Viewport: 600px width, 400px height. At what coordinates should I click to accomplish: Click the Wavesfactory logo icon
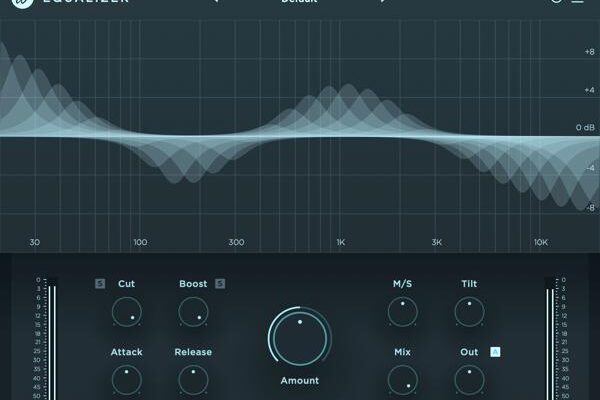pos(18,3)
